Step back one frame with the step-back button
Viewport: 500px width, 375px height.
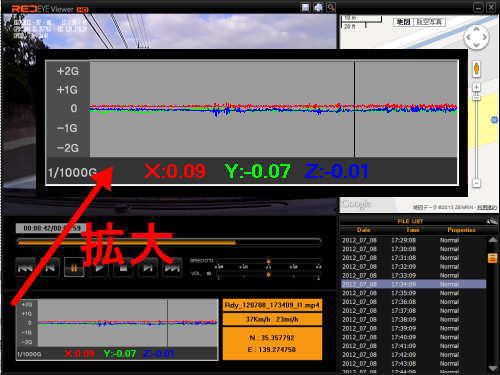click(x=50, y=267)
